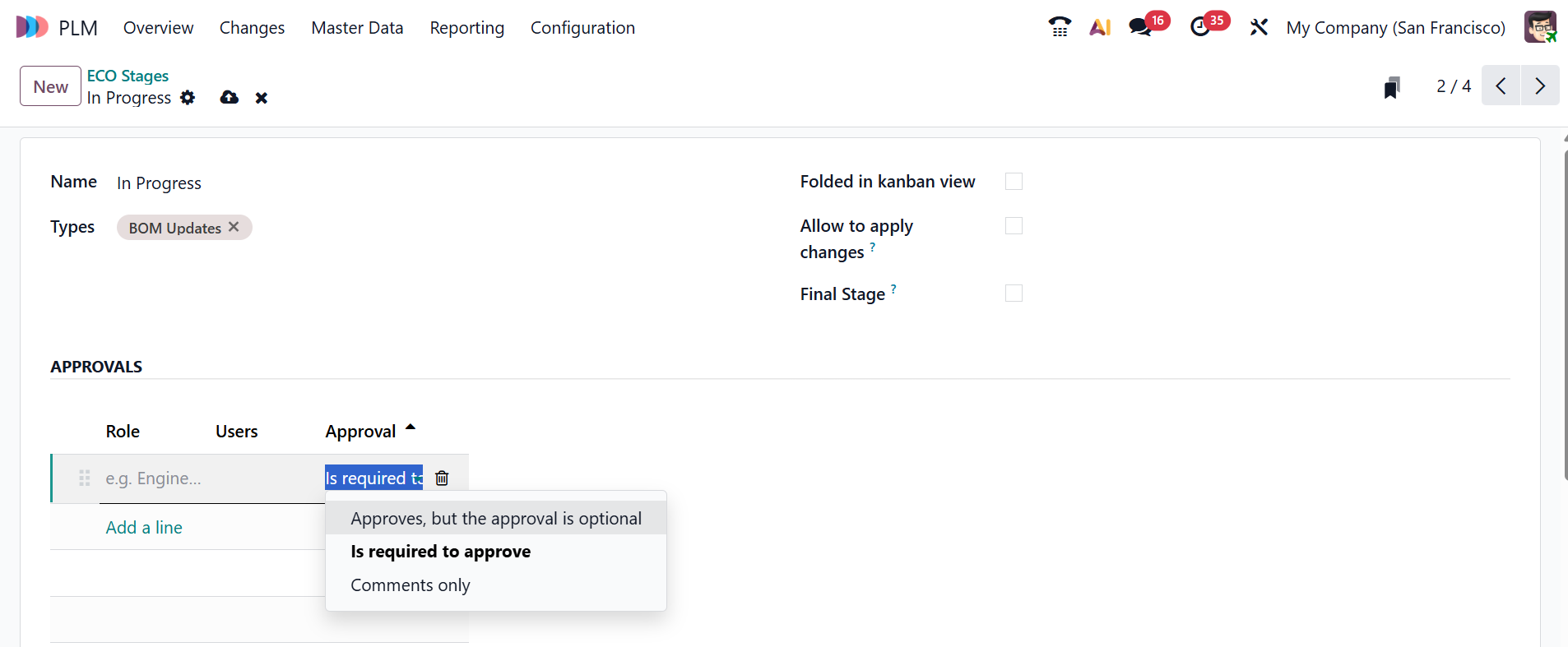Open the Master Data menu

pos(357,28)
